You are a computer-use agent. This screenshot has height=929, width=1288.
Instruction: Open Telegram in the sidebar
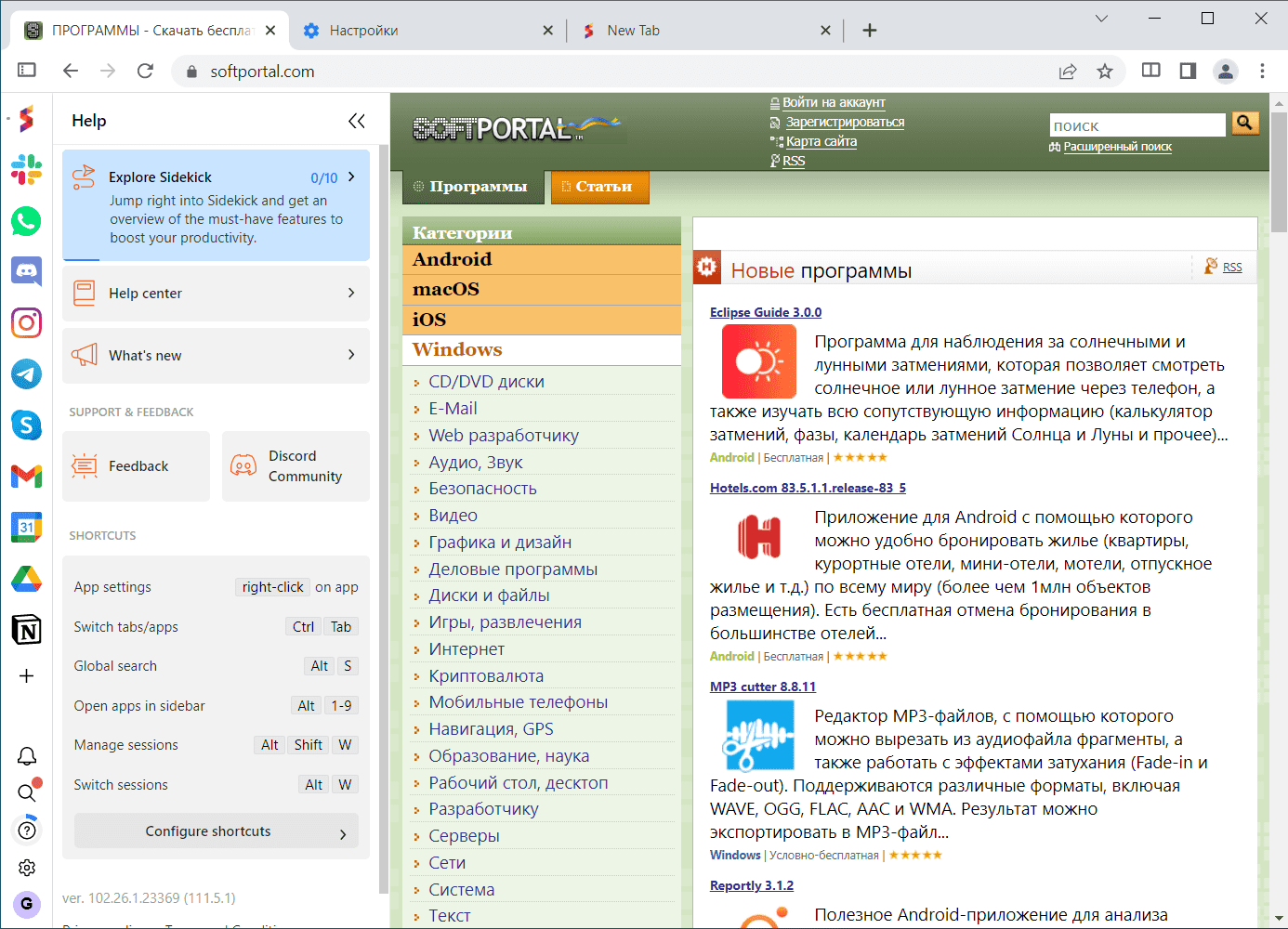[x=26, y=373]
